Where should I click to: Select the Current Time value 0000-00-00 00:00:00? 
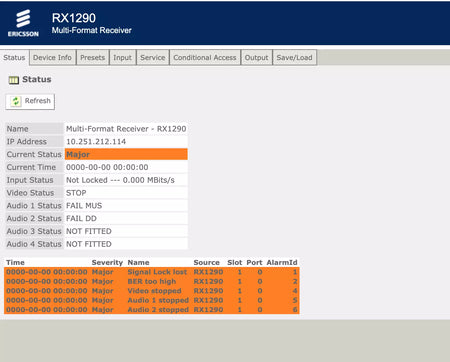pyautogui.click(x=107, y=167)
